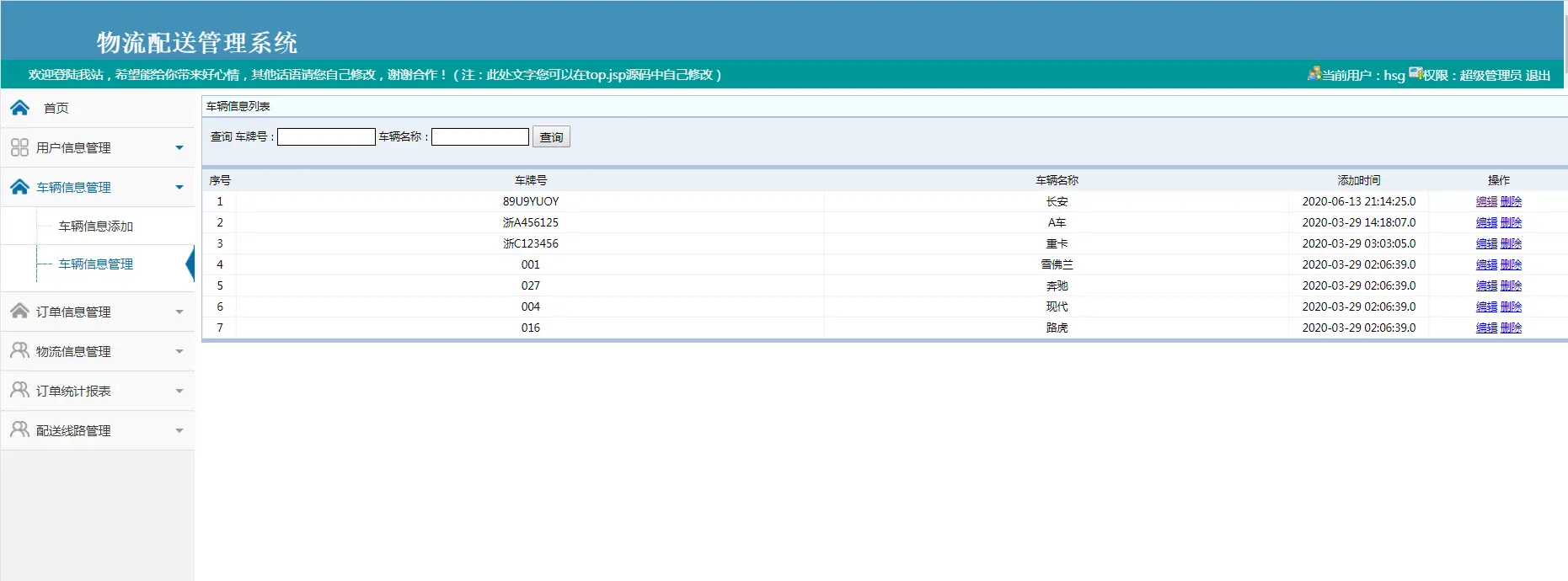
Task: Click the 添加时间 column header
Action: point(1359,180)
